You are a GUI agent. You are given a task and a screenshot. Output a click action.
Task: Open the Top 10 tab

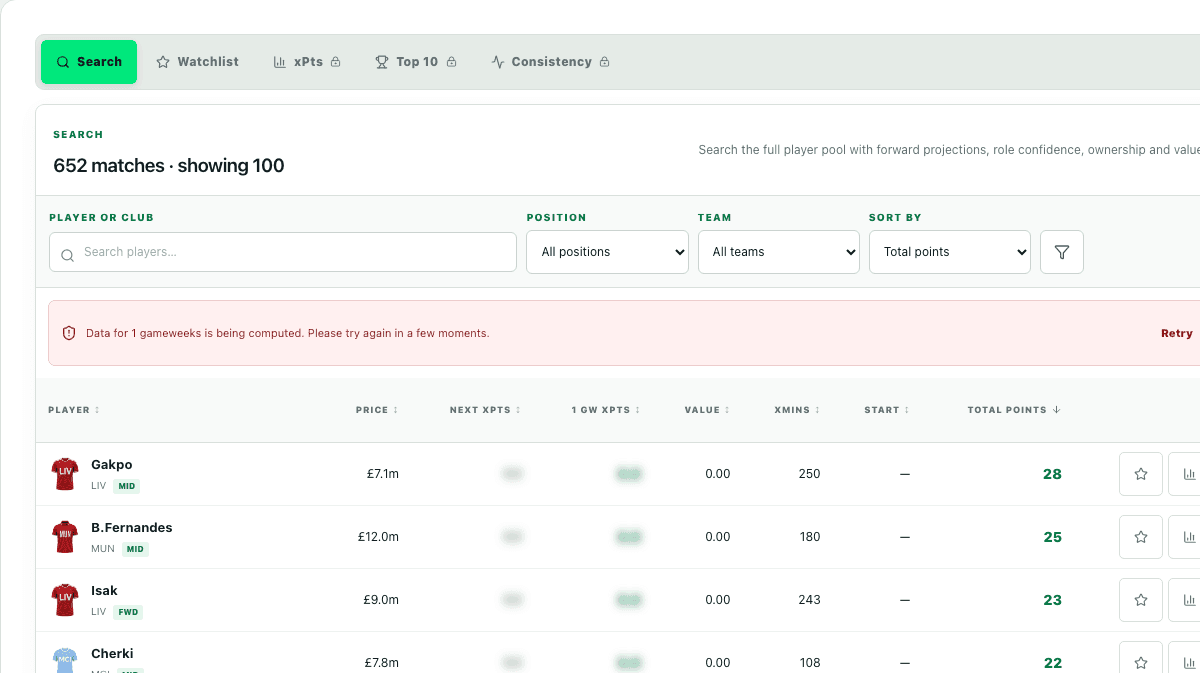click(416, 62)
